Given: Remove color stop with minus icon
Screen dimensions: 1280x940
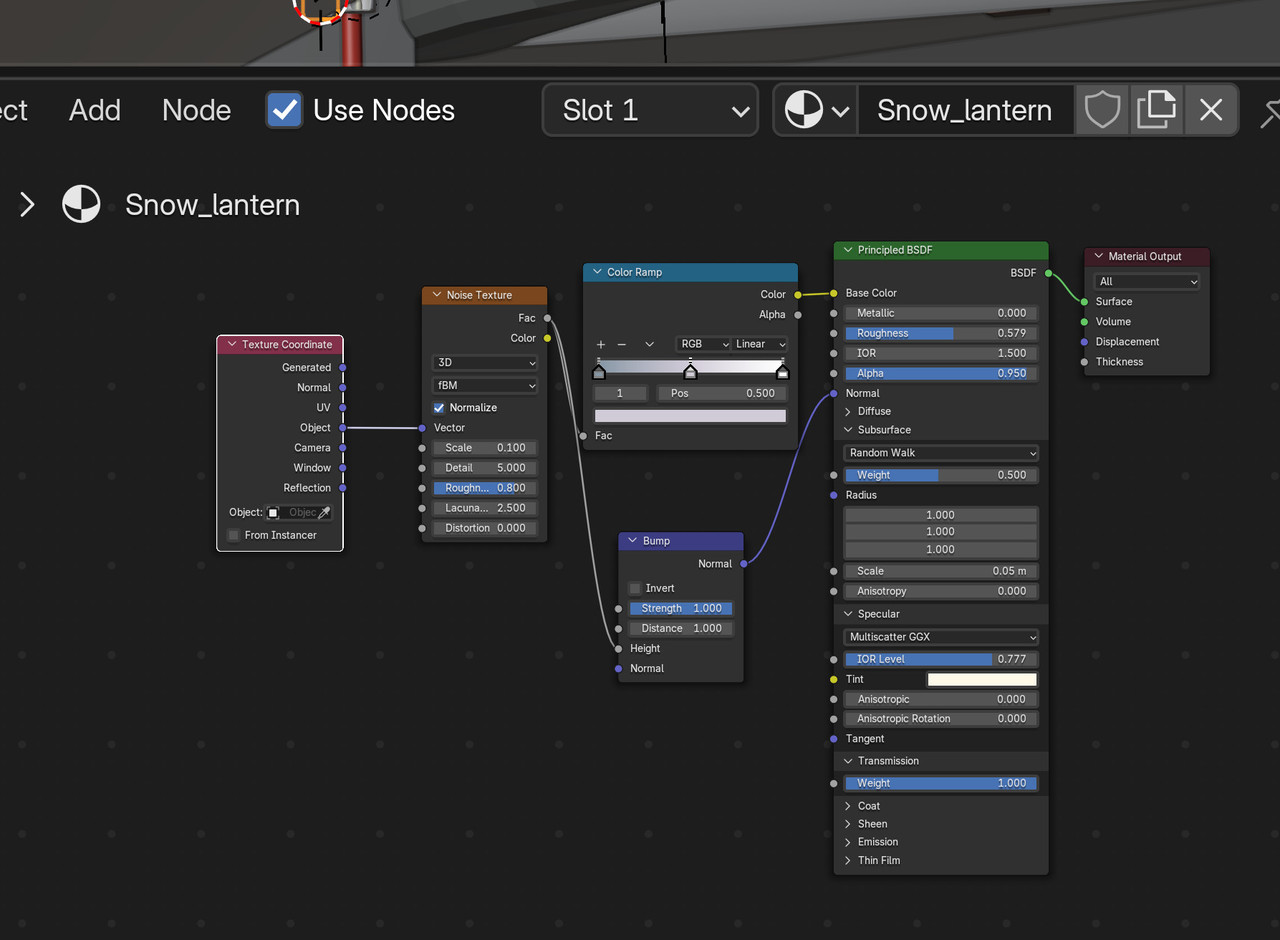Looking at the screenshot, I should 622,344.
